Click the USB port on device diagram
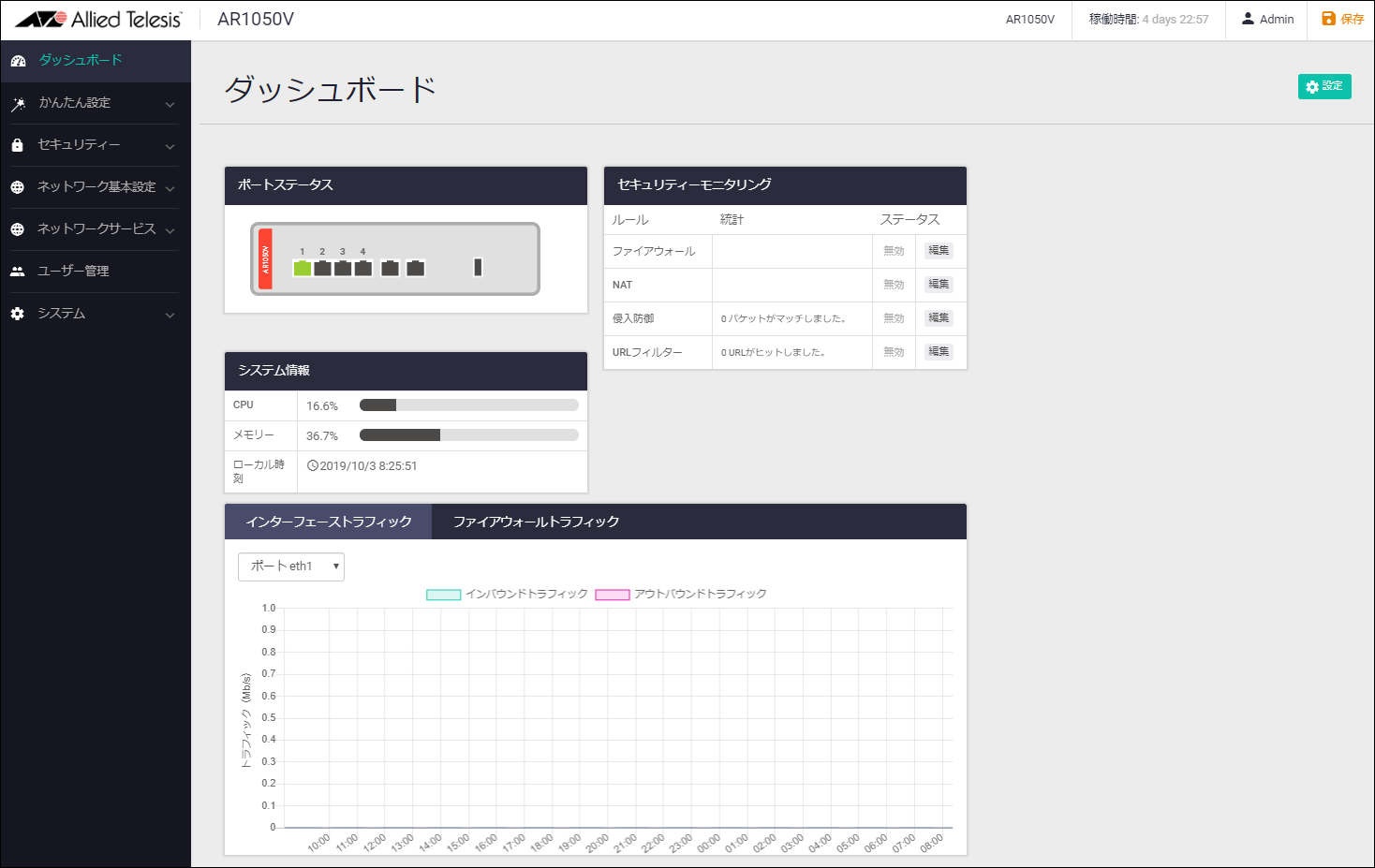This screenshot has height=868, width=1375. click(x=478, y=268)
